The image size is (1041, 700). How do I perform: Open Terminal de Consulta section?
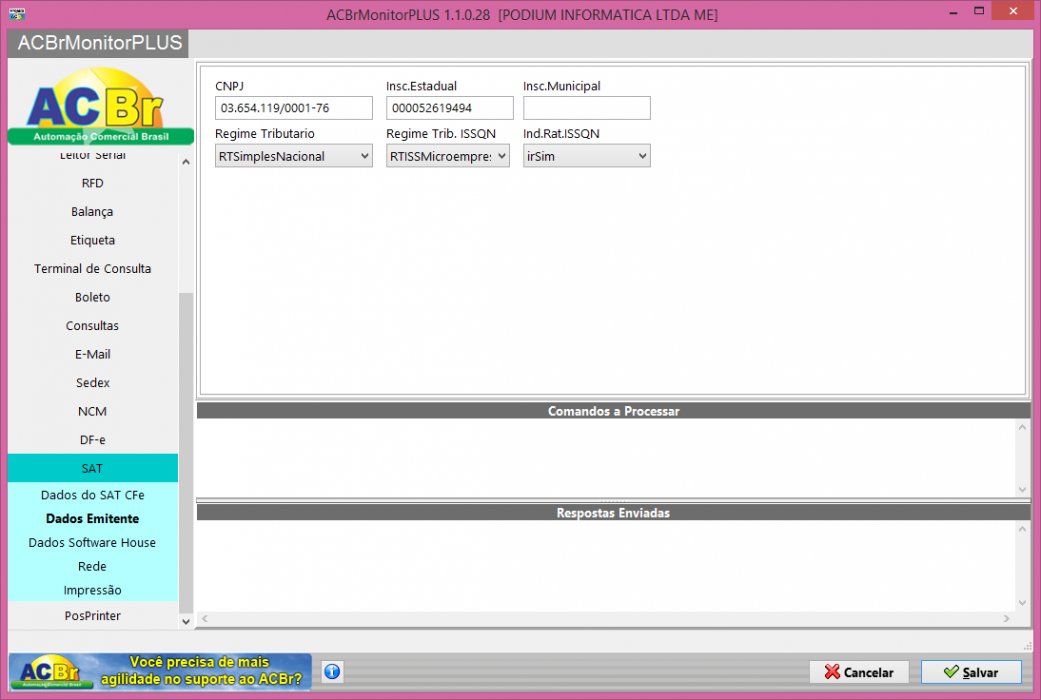tap(92, 269)
